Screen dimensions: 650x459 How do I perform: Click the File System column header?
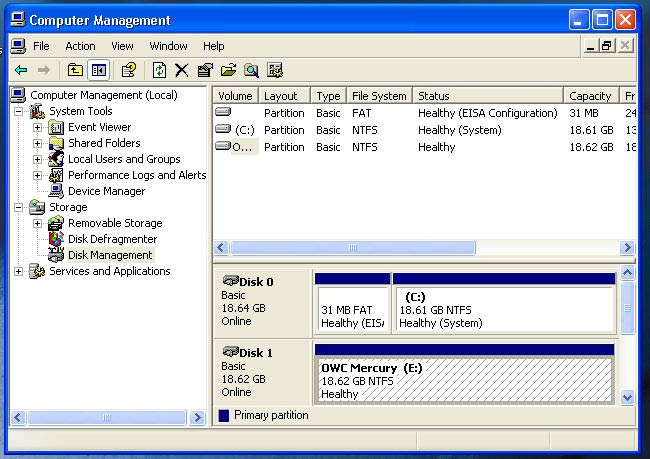[x=379, y=96]
